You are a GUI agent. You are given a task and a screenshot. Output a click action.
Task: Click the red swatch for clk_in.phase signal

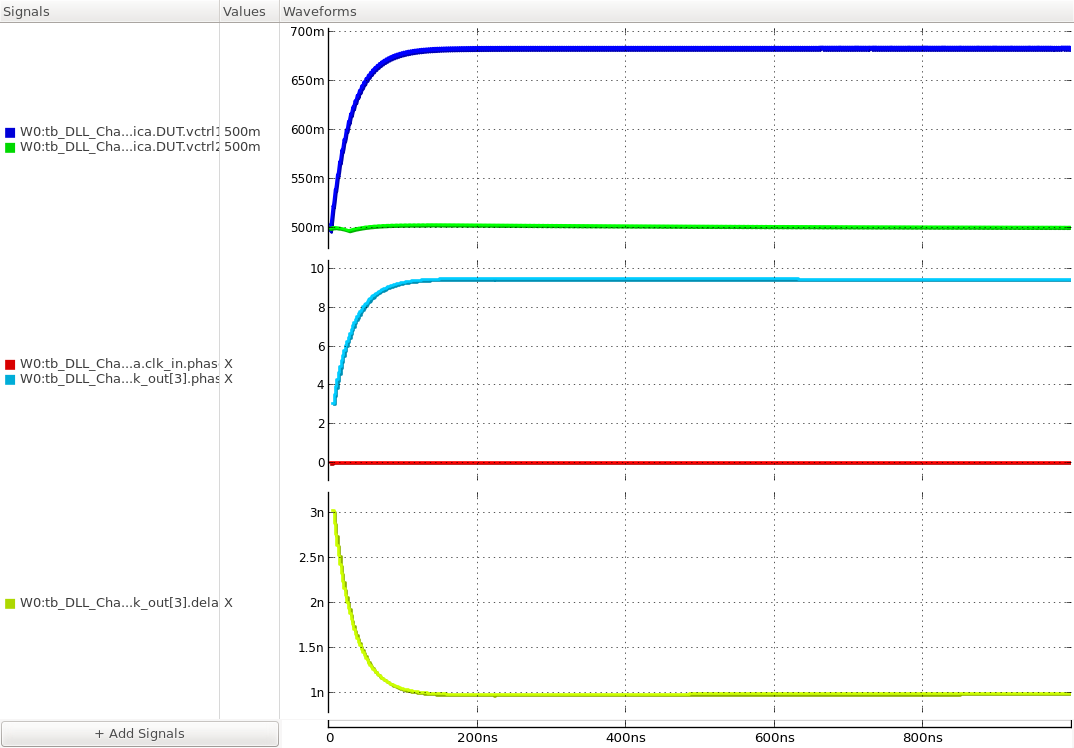[10, 363]
